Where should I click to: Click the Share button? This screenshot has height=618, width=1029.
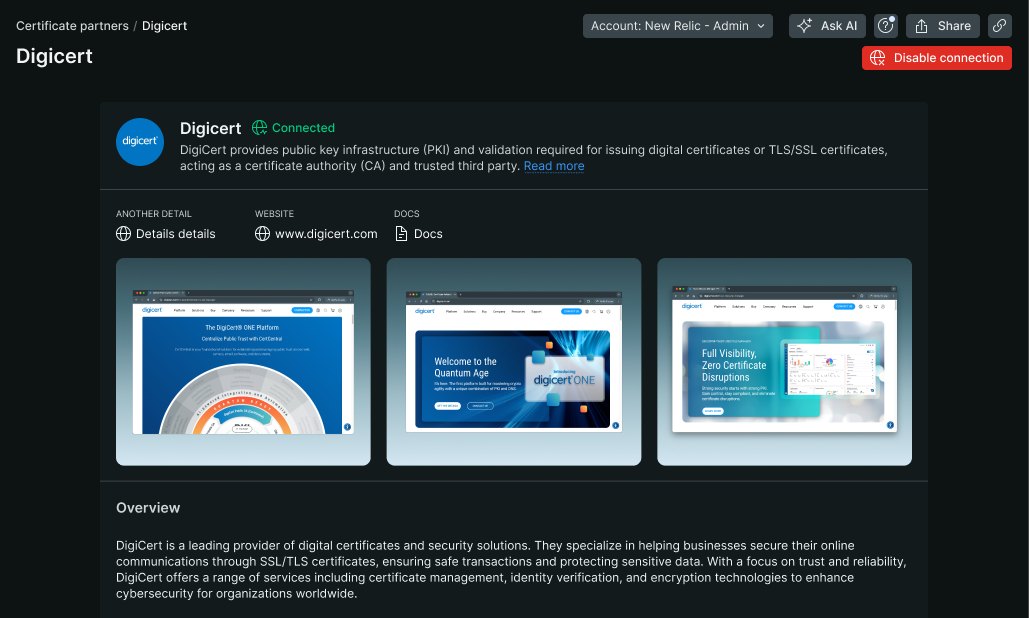[x=942, y=26]
